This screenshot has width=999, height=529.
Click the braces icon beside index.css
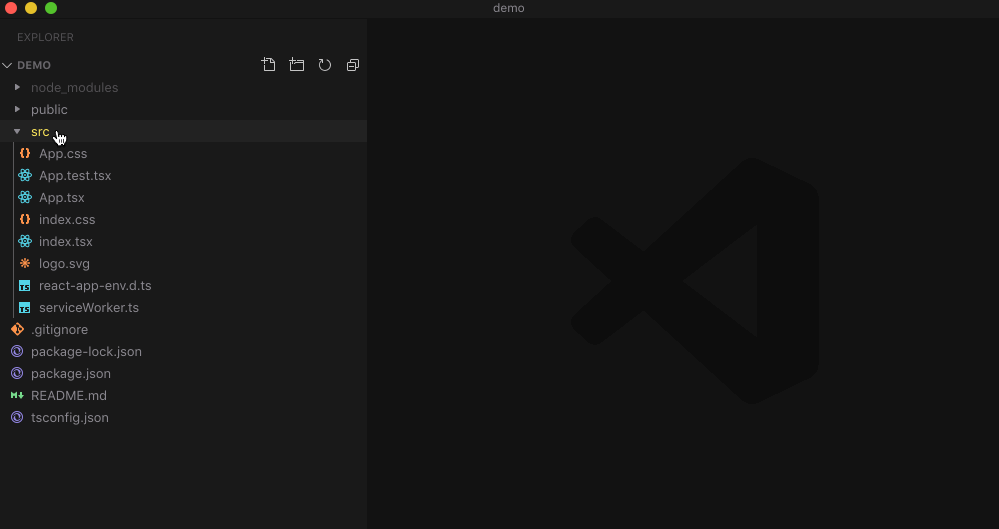[25, 219]
